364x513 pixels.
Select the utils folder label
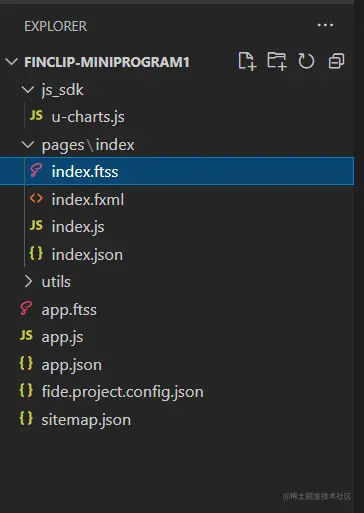pos(56,282)
